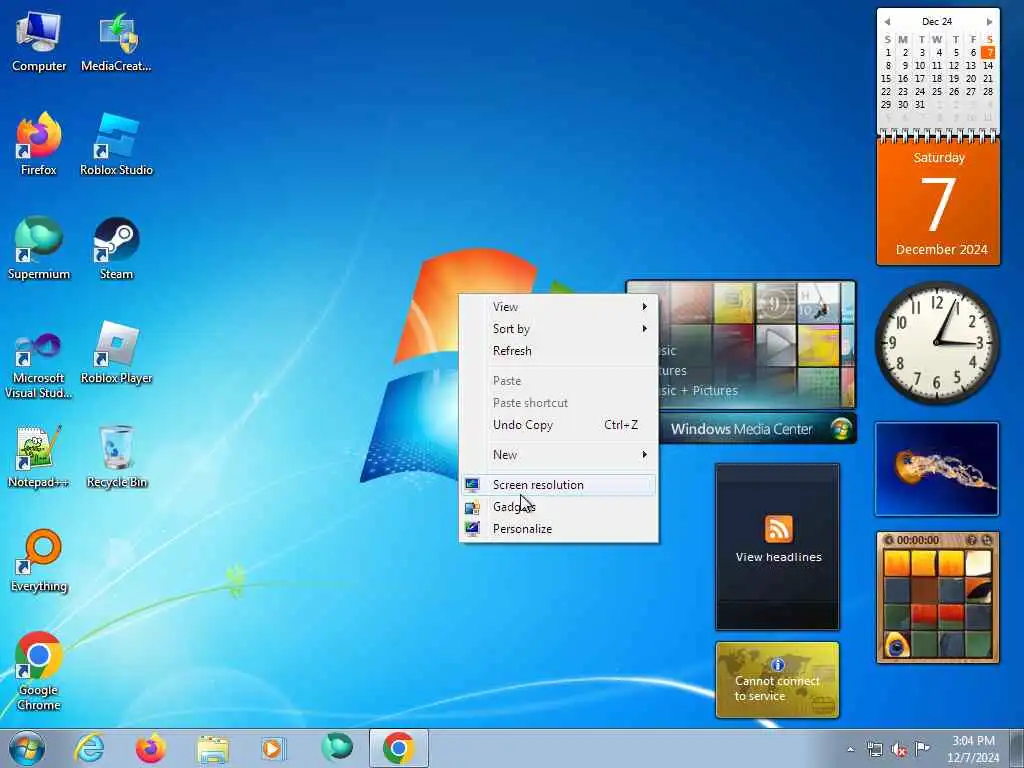Click the network status tray icon
This screenshot has height=768, width=1024.
[x=874, y=750]
